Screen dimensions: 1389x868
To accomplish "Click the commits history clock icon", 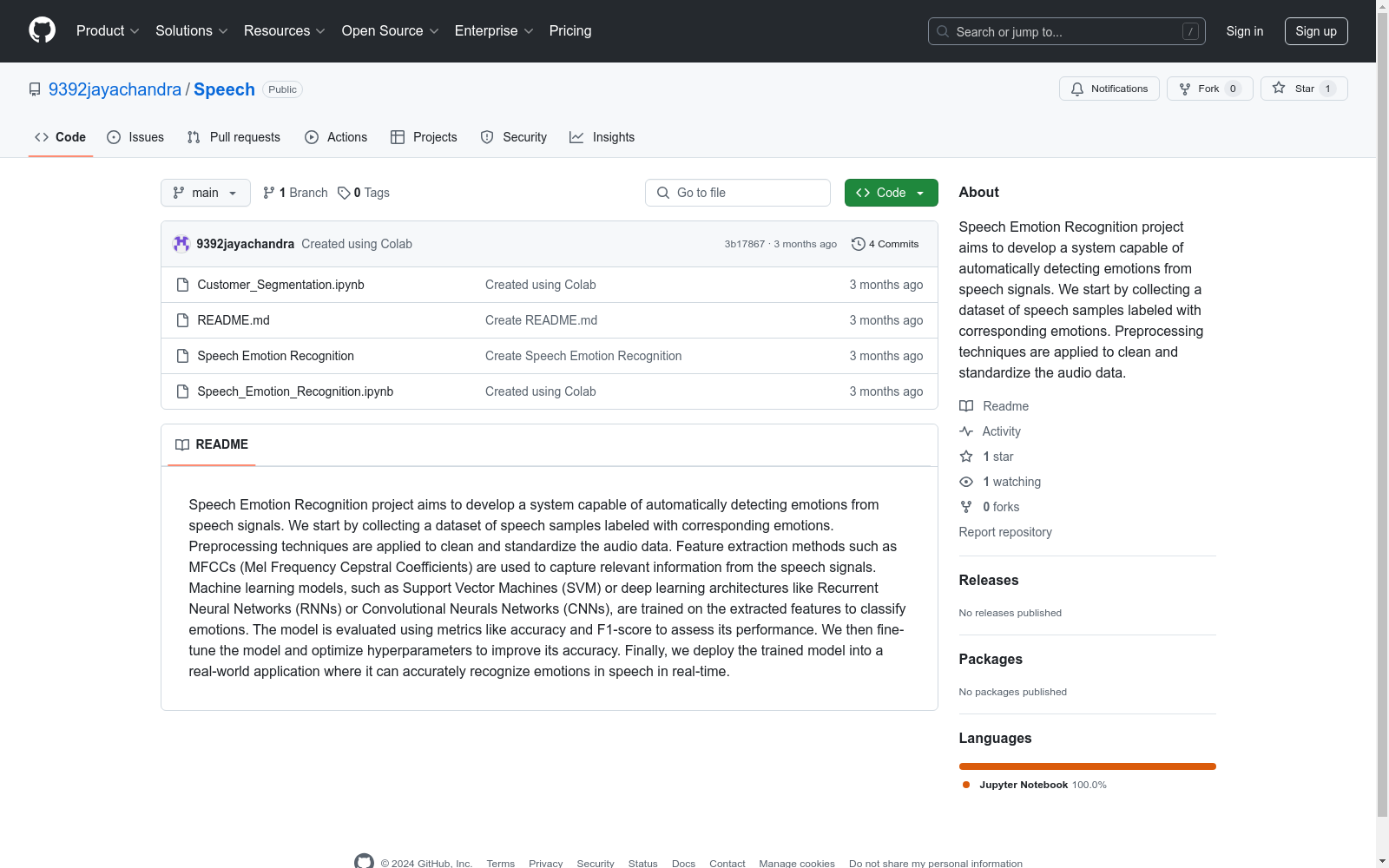I will pos(859,244).
